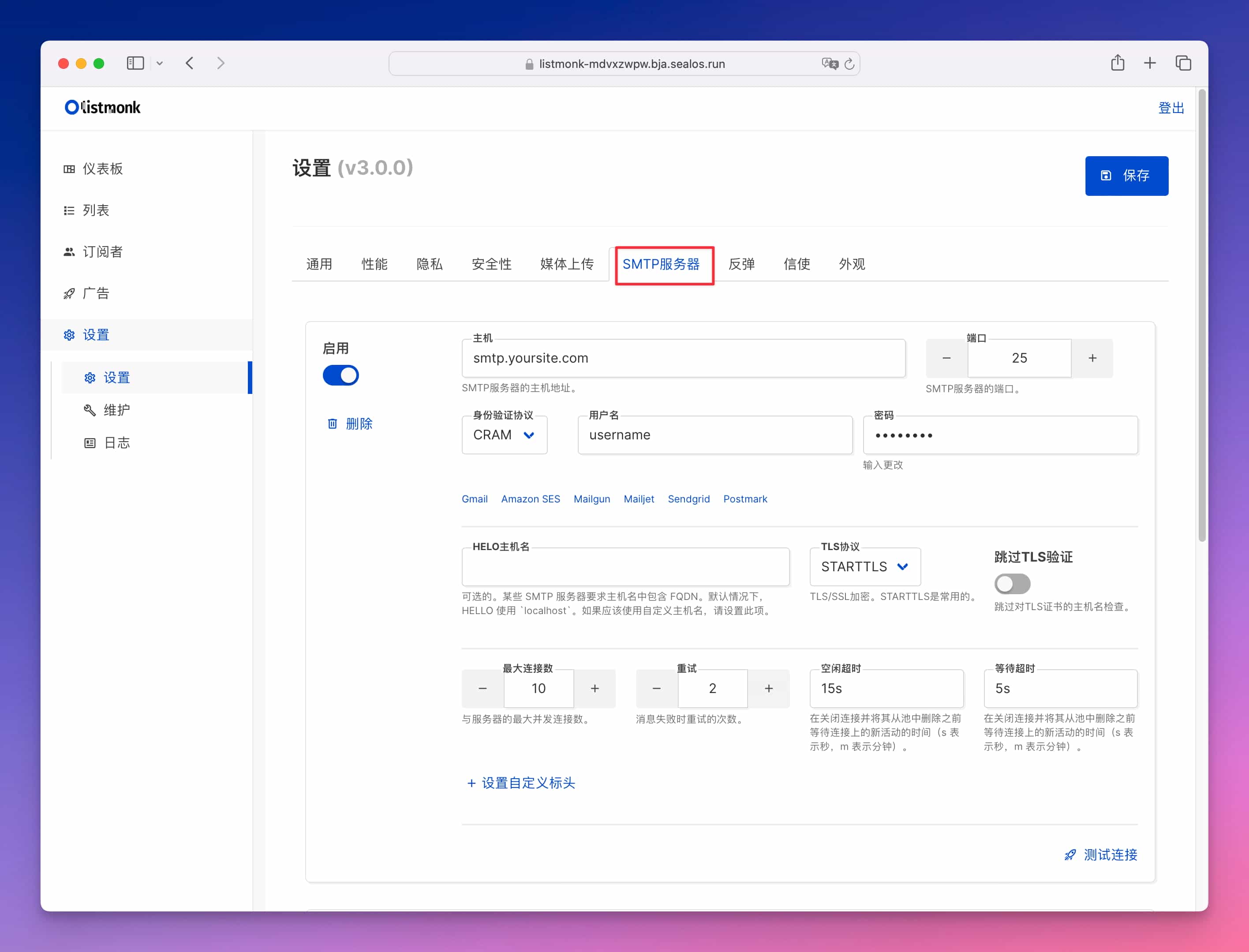This screenshot has height=952, width=1249.
Task: Click the 主机 host input field
Action: click(683, 358)
